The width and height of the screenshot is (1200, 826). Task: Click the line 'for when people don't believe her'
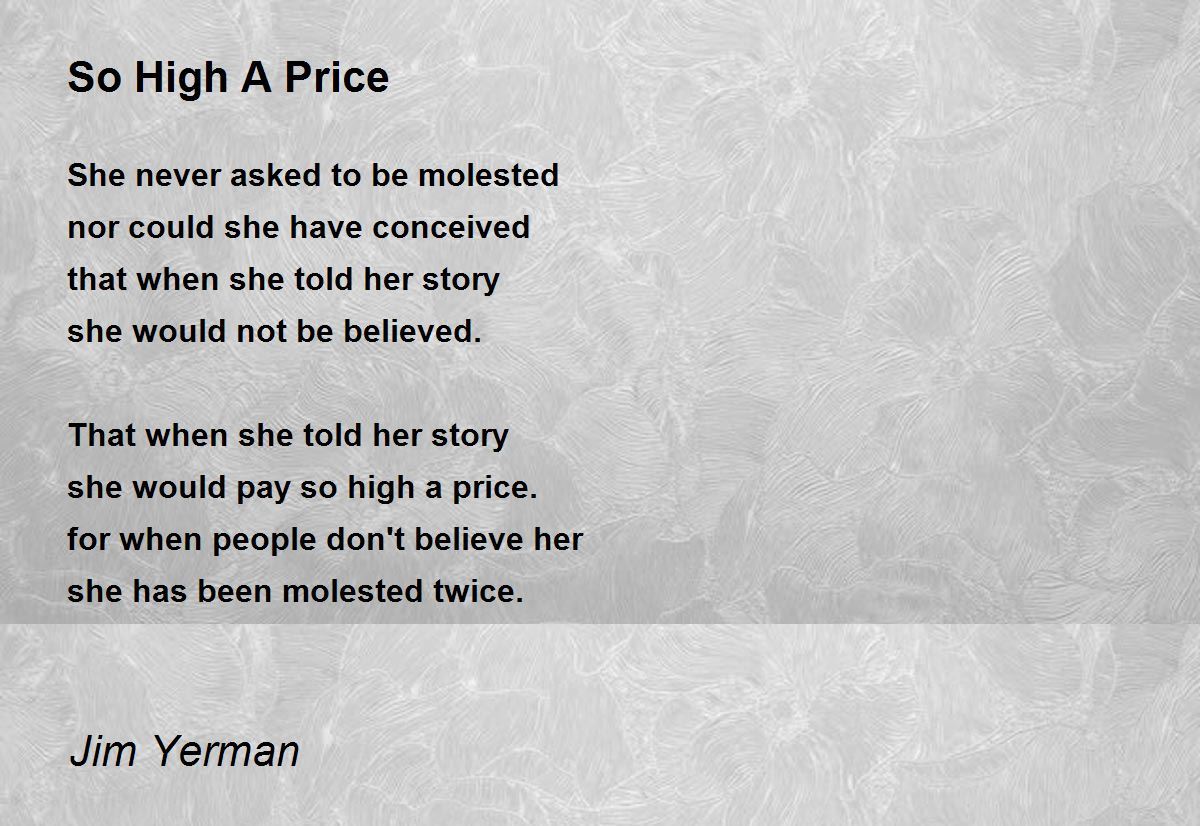pyautogui.click(x=325, y=539)
